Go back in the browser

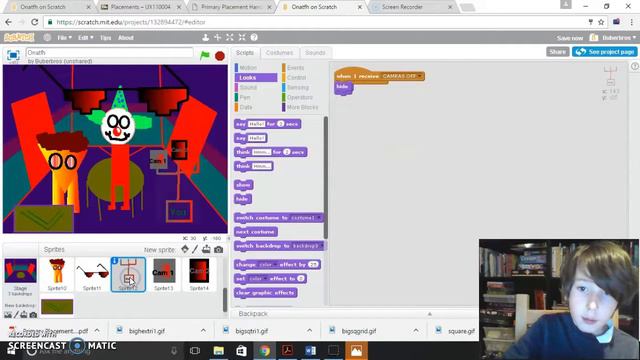click(9, 22)
